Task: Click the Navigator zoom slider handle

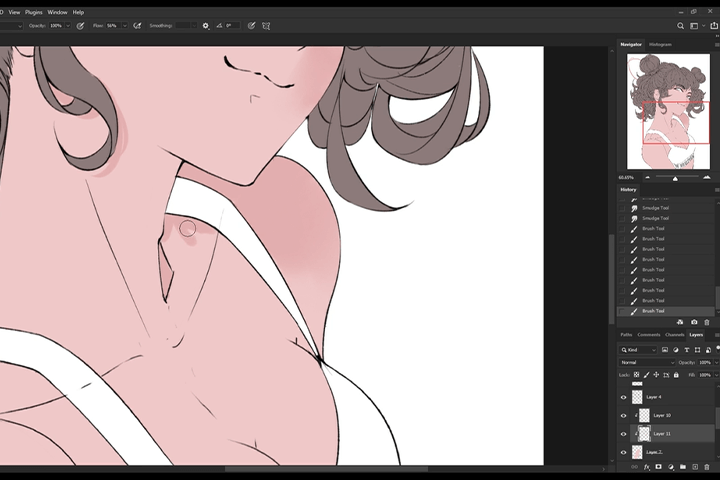Action: coord(675,178)
